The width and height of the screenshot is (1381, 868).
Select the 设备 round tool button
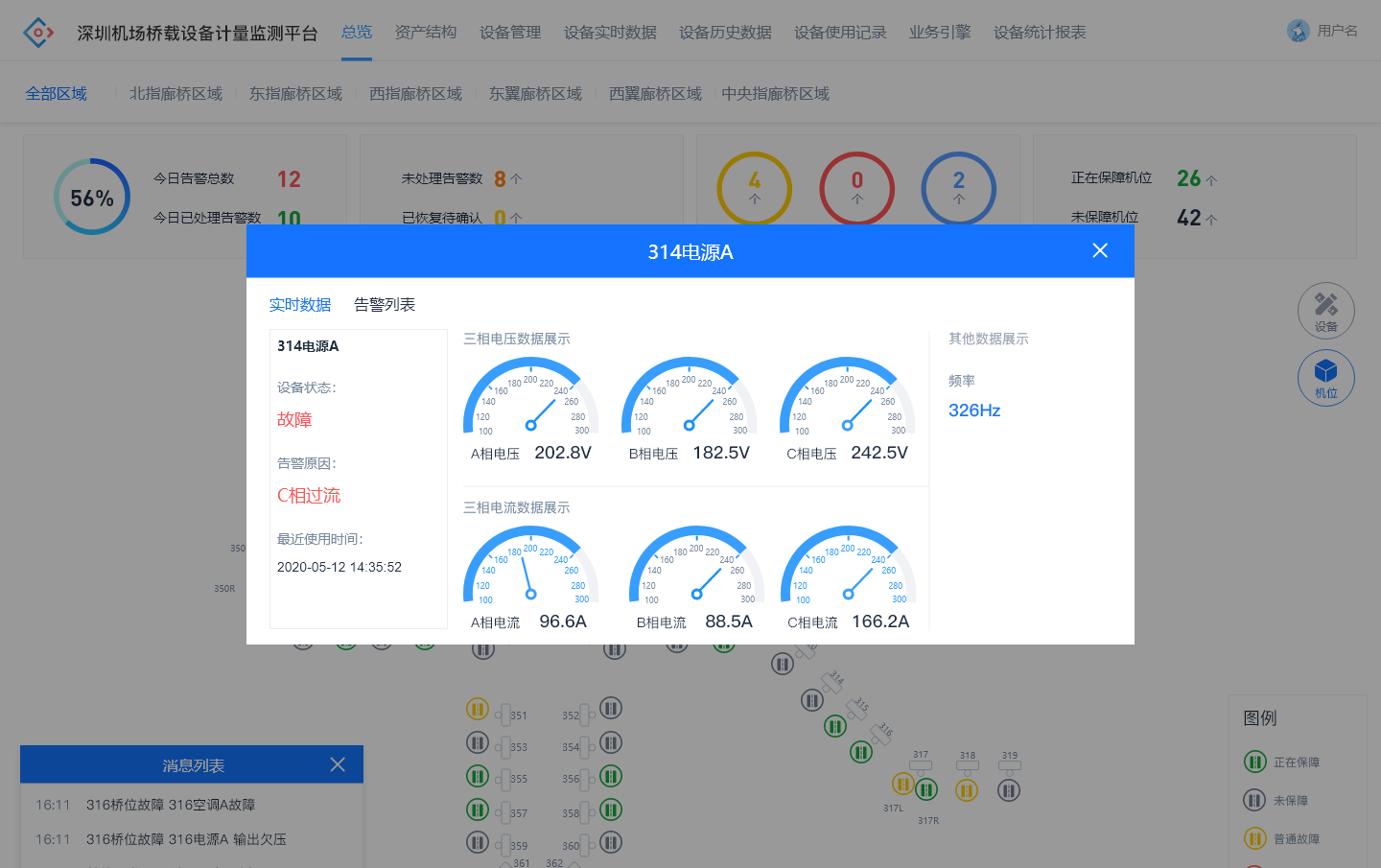1326,311
